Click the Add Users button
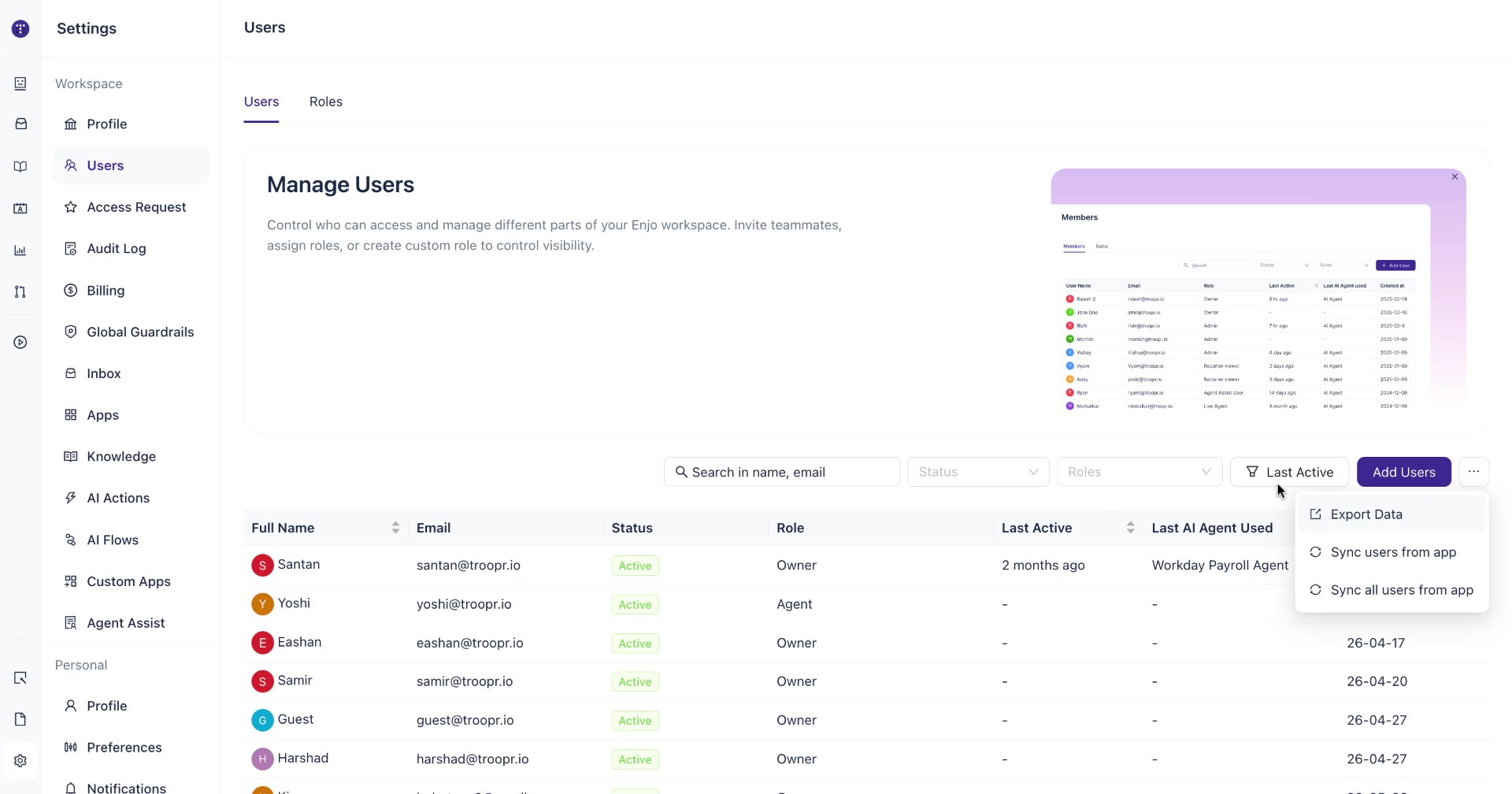The height and width of the screenshot is (794, 1512). [1403, 472]
